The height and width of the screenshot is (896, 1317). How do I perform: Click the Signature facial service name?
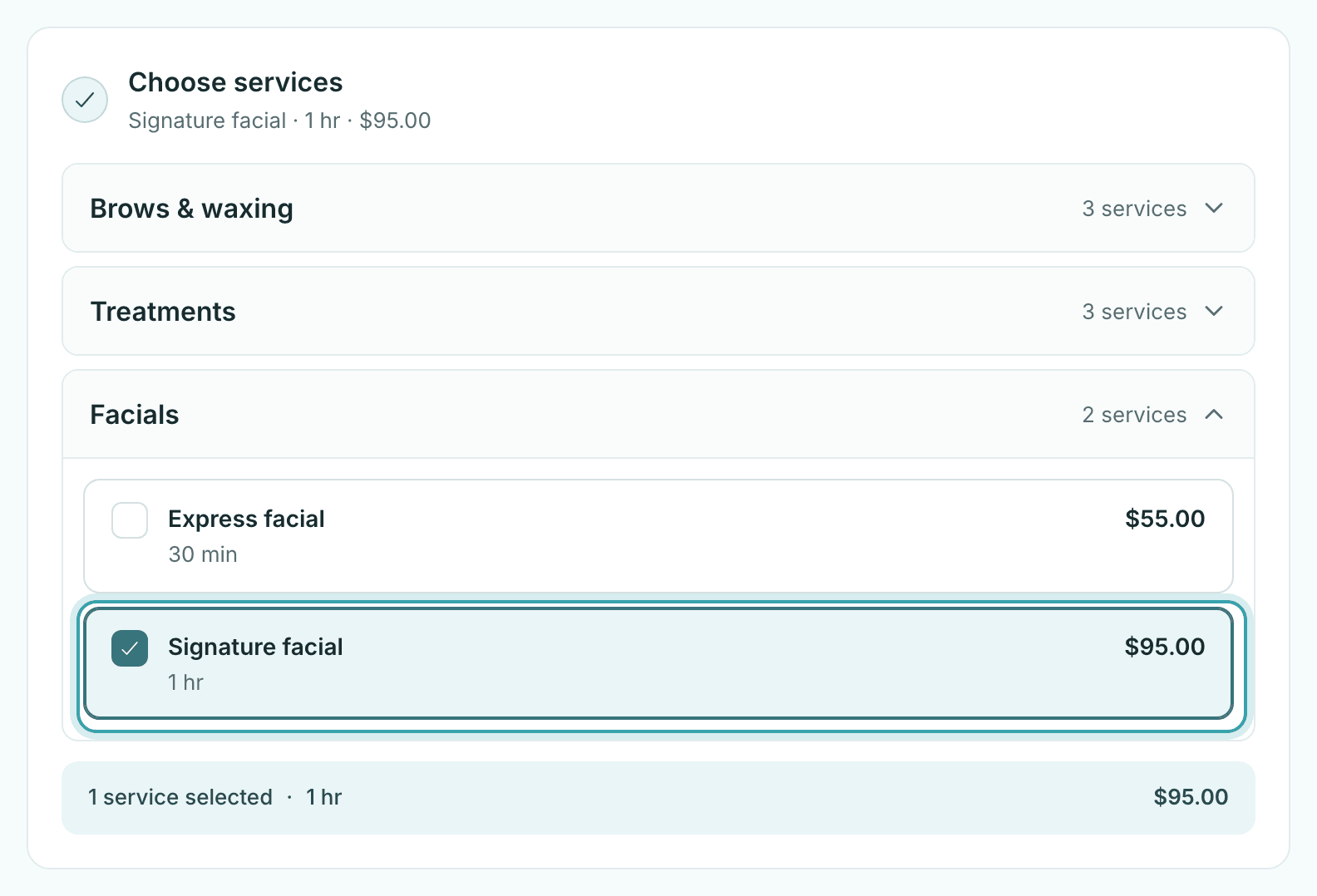point(255,647)
